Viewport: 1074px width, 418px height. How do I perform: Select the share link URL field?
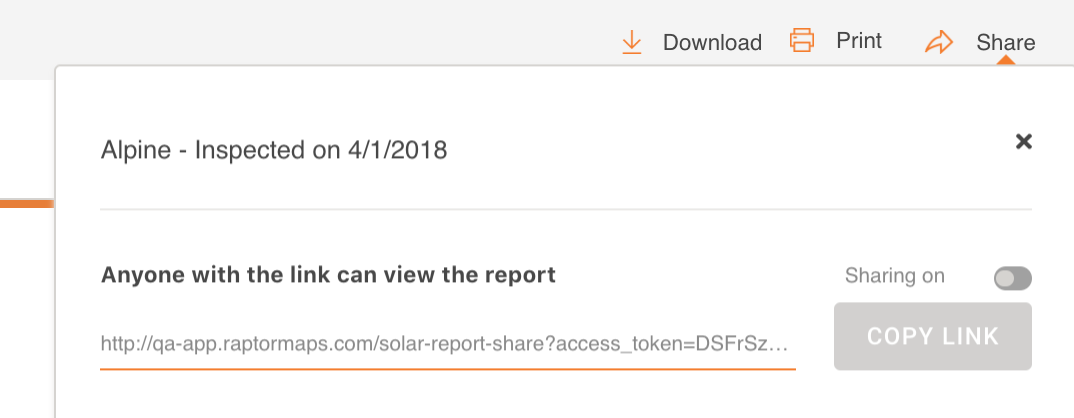(447, 343)
